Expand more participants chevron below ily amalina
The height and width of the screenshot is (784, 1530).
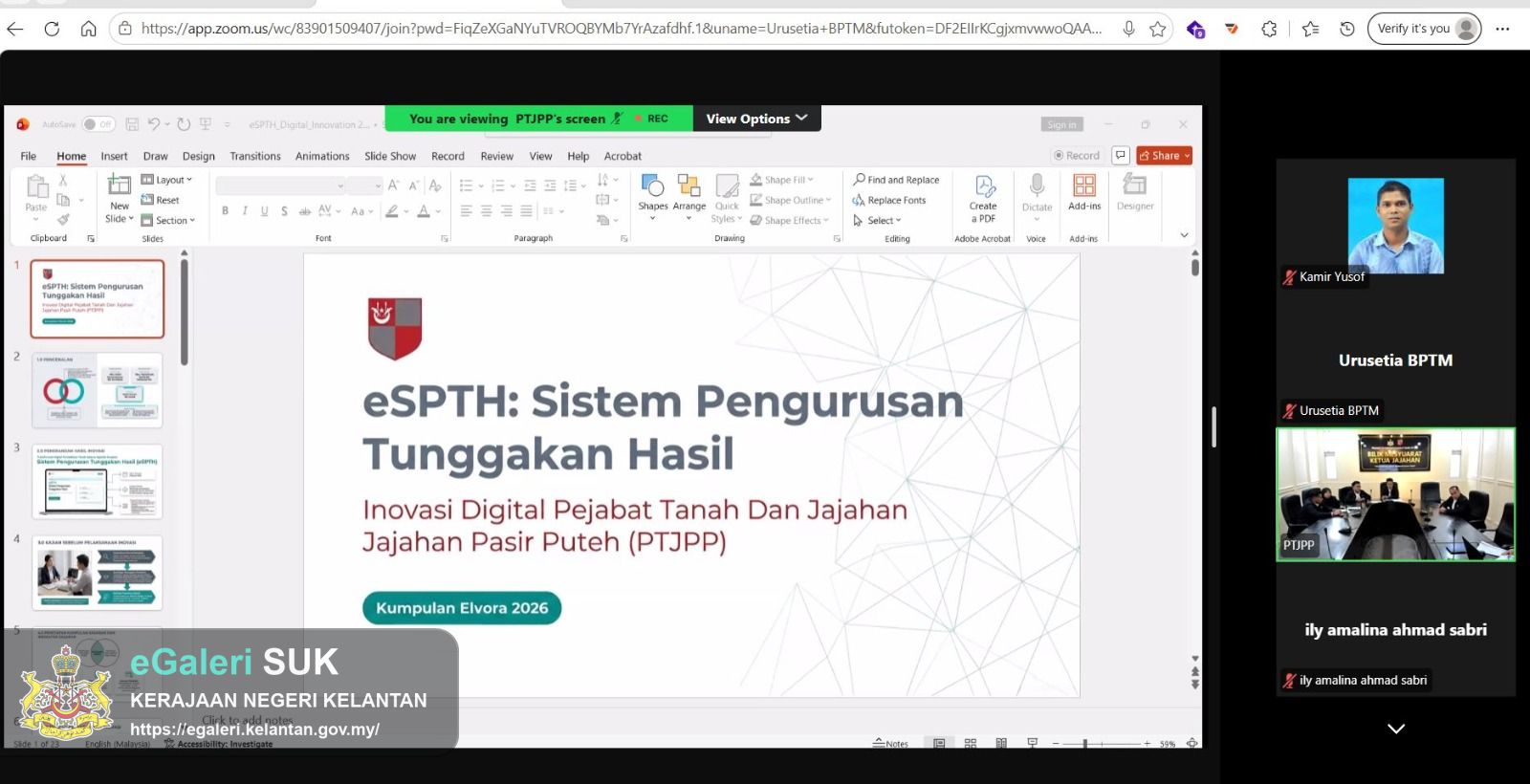1396,729
